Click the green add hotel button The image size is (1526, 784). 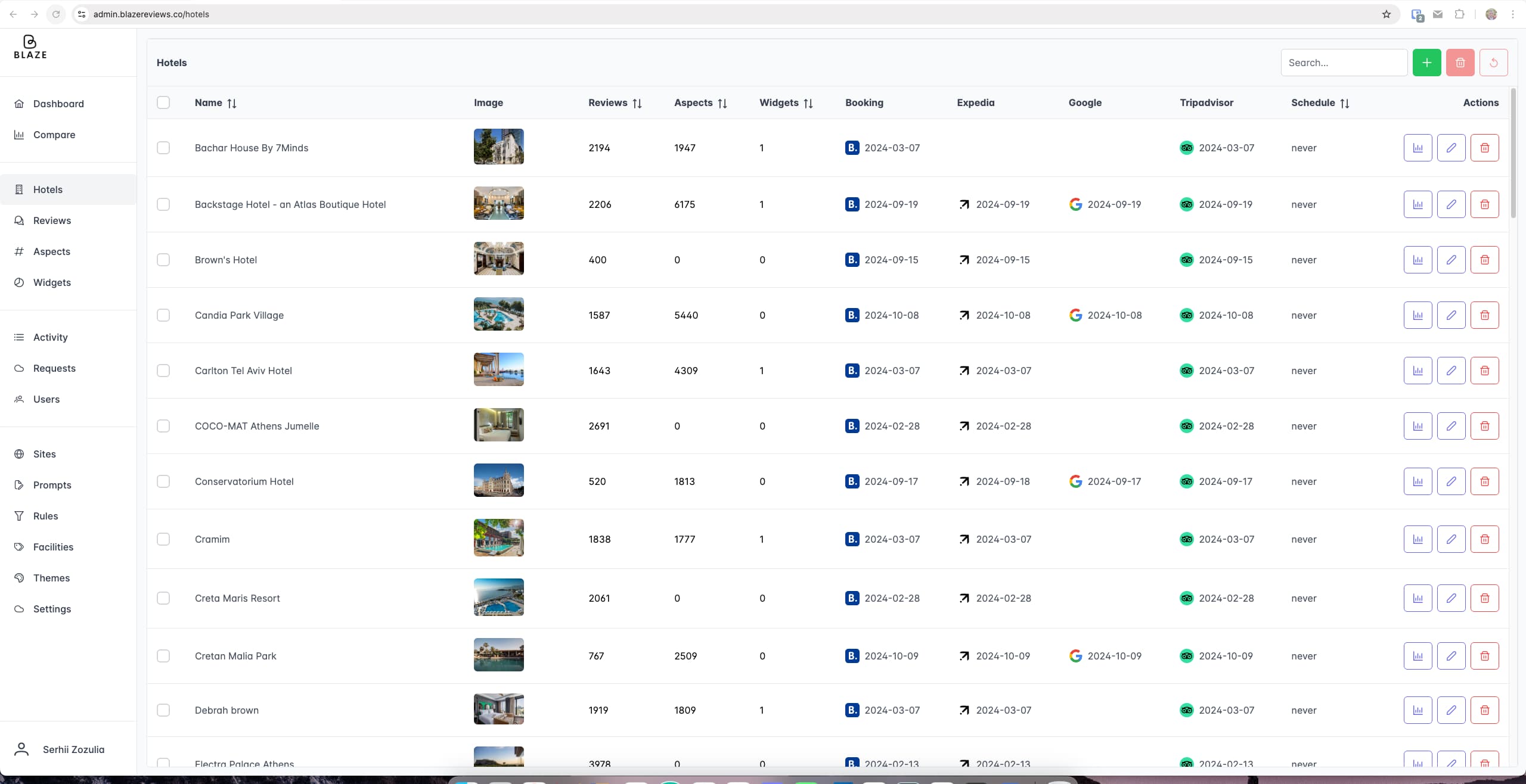pyautogui.click(x=1426, y=63)
